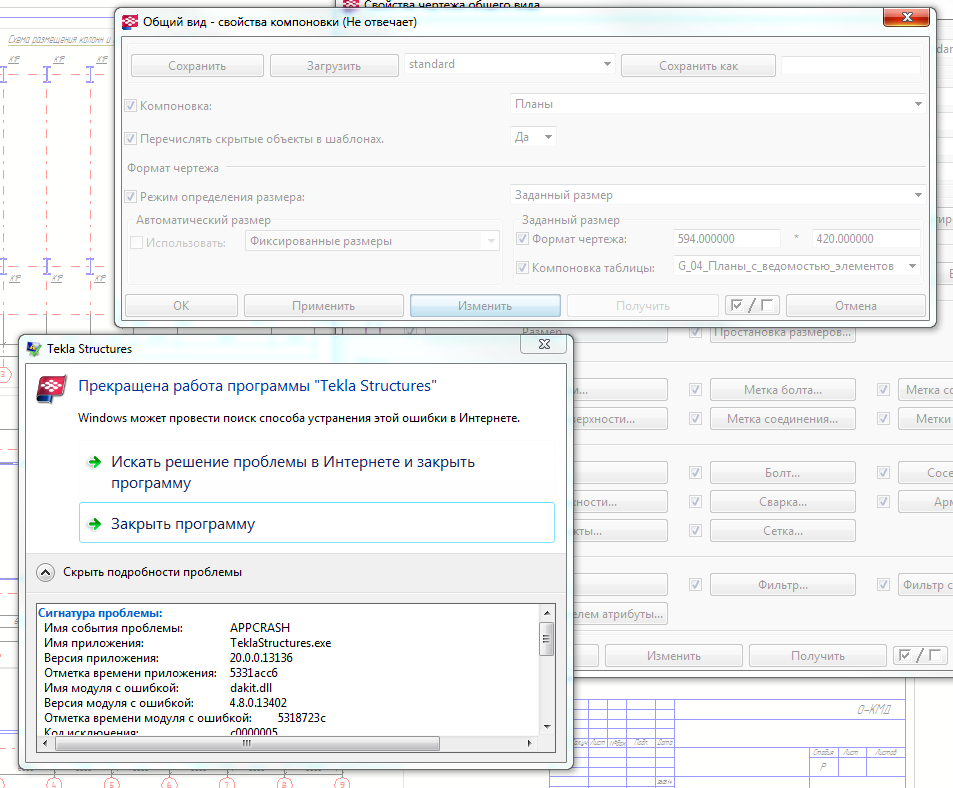Uncheck 'Перечислять скрытые объекты в шаблонах'
953x788 pixels.
tap(130, 139)
